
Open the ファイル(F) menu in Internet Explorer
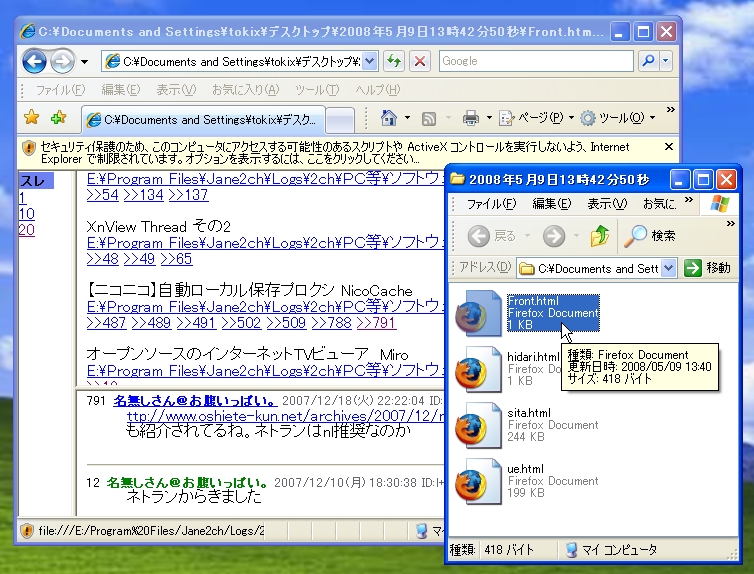(61, 90)
